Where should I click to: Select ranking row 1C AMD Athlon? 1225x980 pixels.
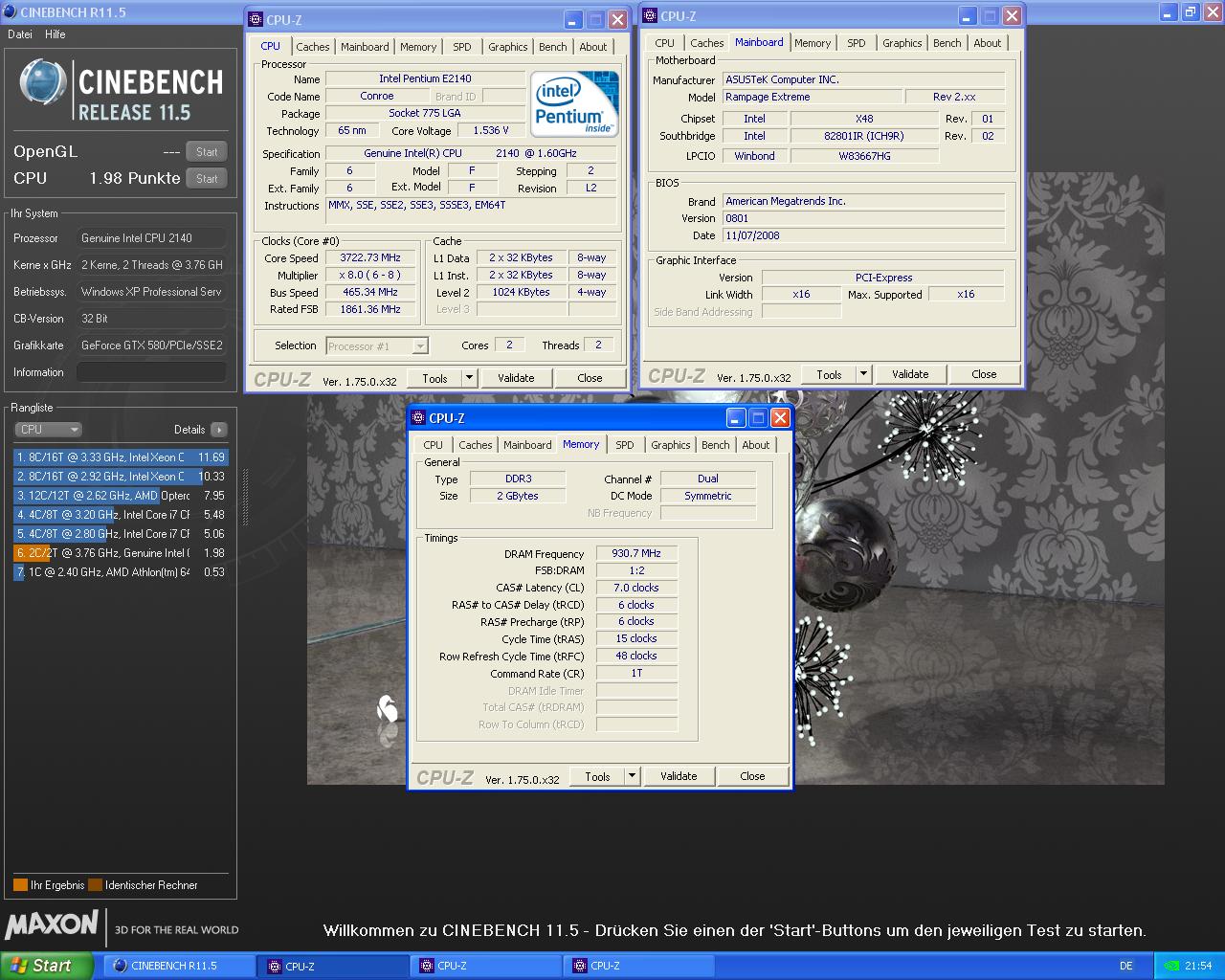121,572
